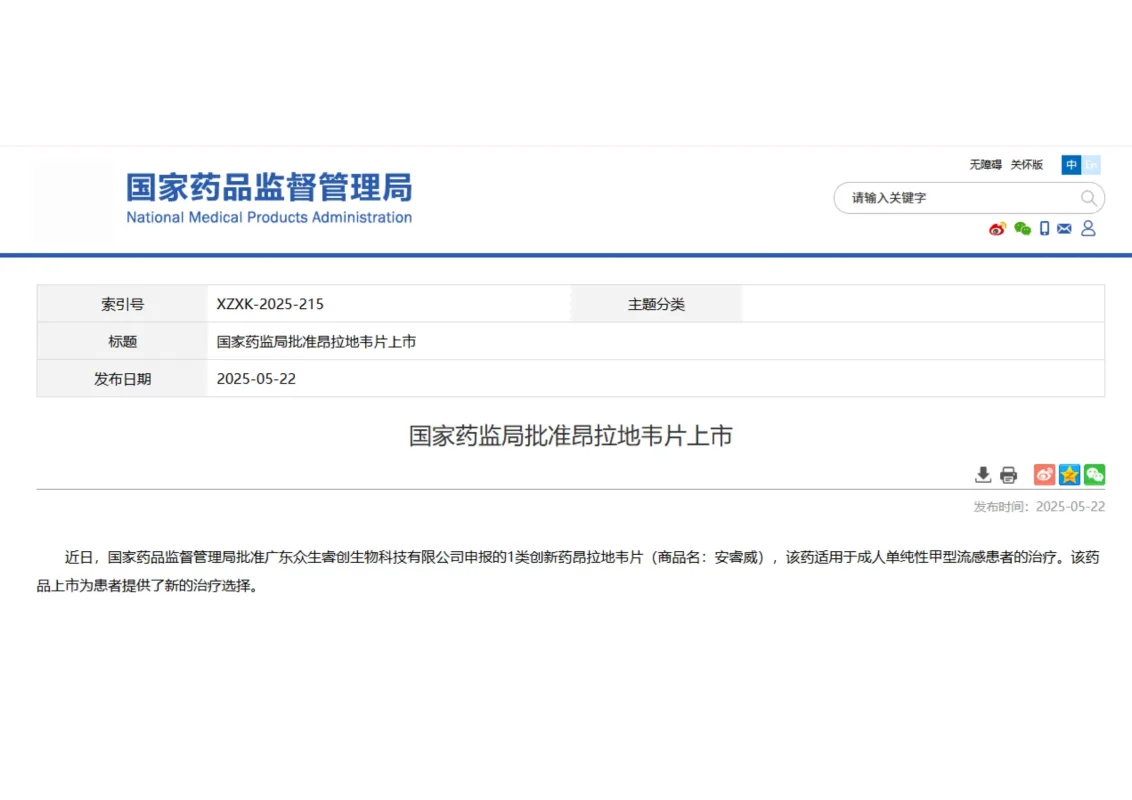The height and width of the screenshot is (800, 1132).
Task: Click the search magnifier icon
Action: [1088, 198]
